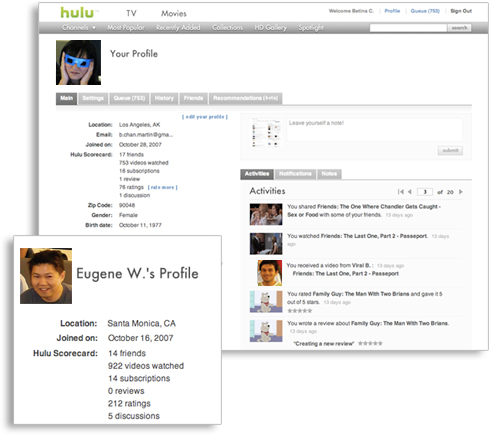Click rate more link
The image size is (489, 435).
162,187
